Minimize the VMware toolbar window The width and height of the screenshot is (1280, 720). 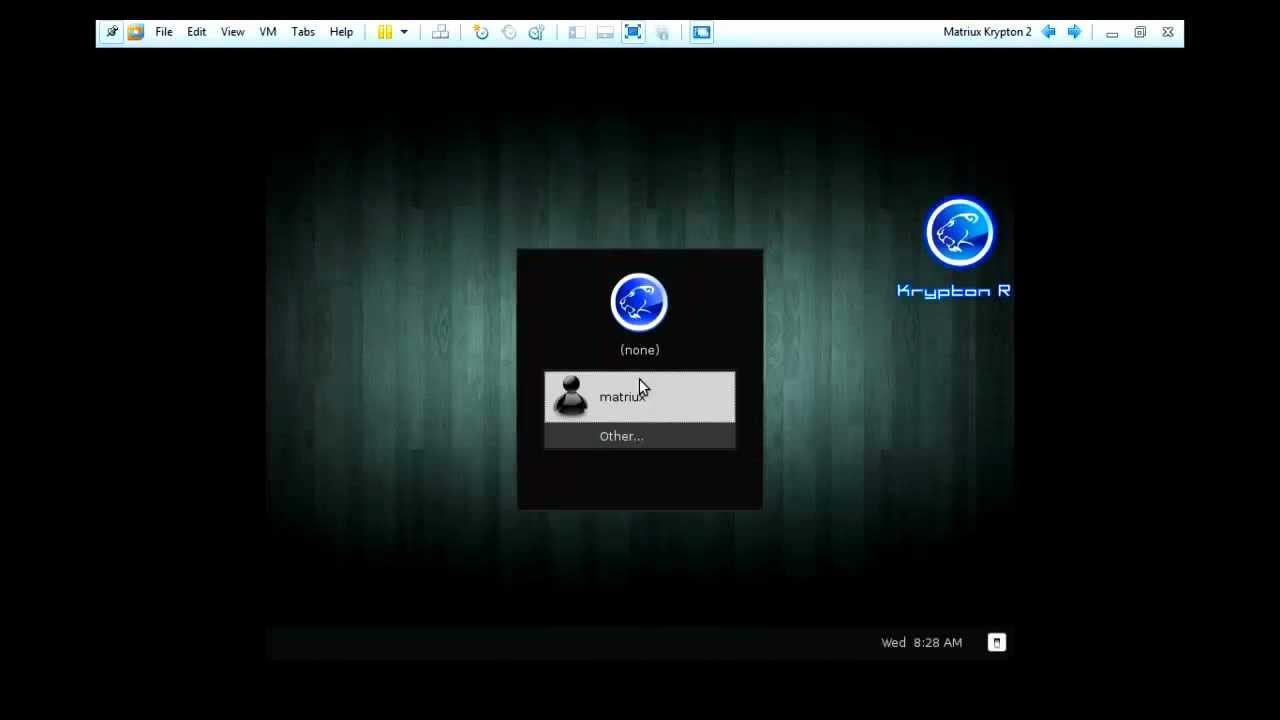(1112, 33)
